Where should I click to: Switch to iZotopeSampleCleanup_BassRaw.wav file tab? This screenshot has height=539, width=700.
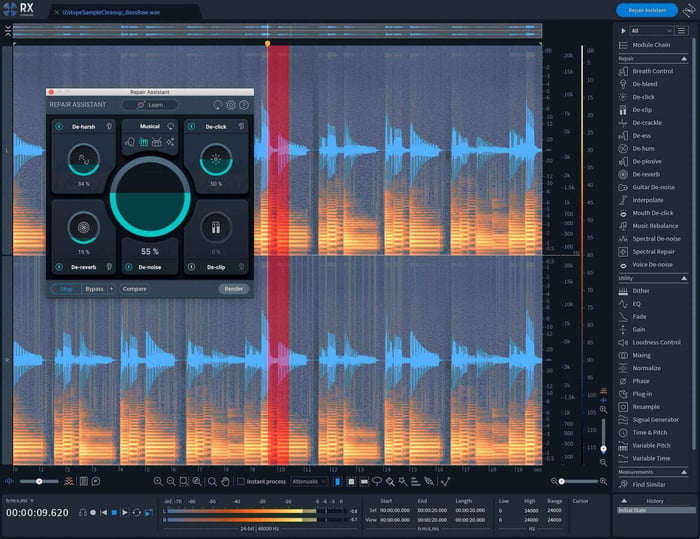tap(111, 13)
